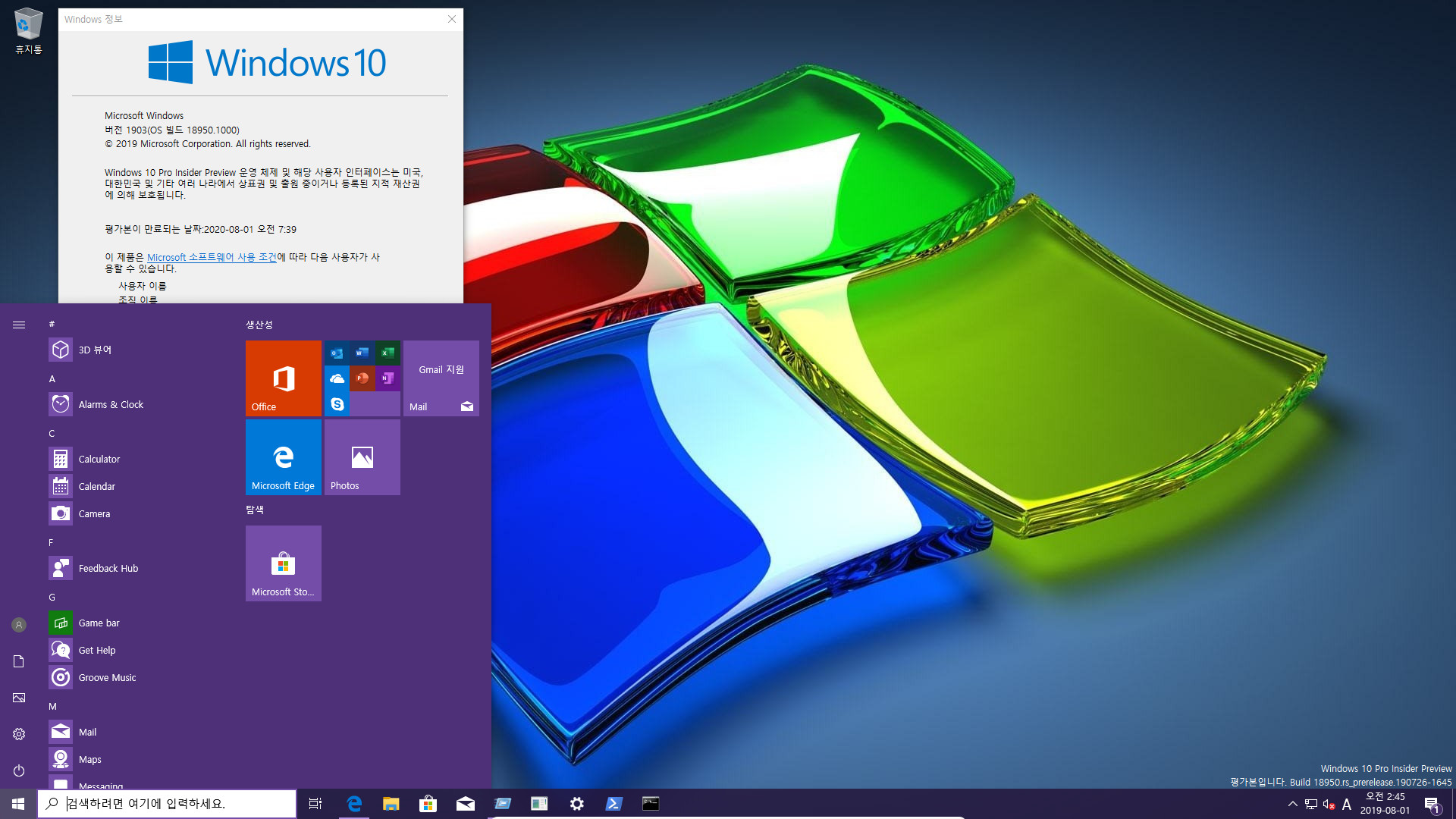Open Microsoft 소프트웨어 사용 조건 link
Screen dimensions: 1456x819
(212, 257)
